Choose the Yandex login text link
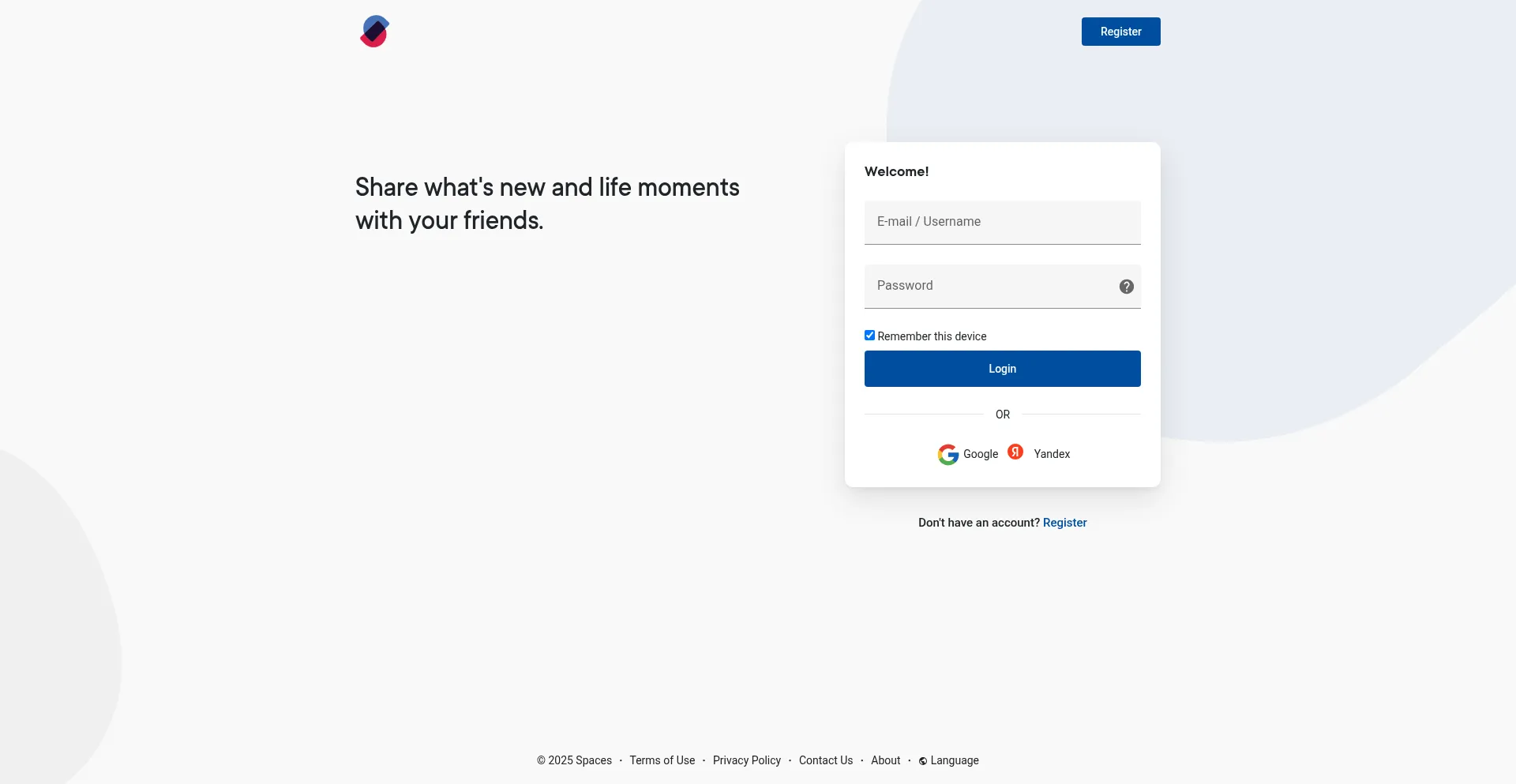Viewport: 1516px width, 784px height. [1052, 454]
